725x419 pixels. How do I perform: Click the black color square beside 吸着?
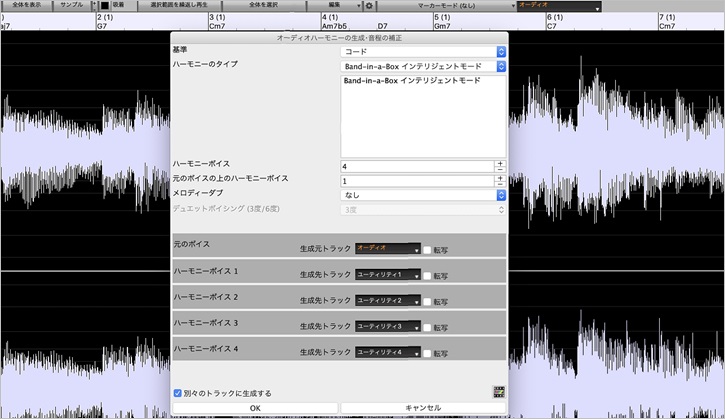[x=105, y=6]
